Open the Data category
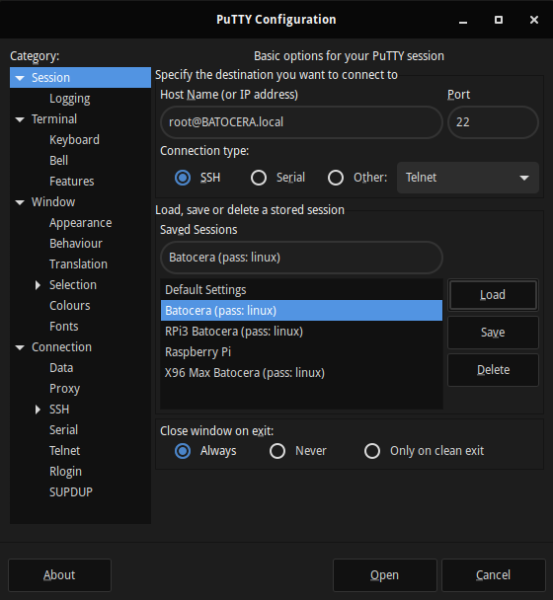The width and height of the screenshot is (553, 600). [61, 368]
